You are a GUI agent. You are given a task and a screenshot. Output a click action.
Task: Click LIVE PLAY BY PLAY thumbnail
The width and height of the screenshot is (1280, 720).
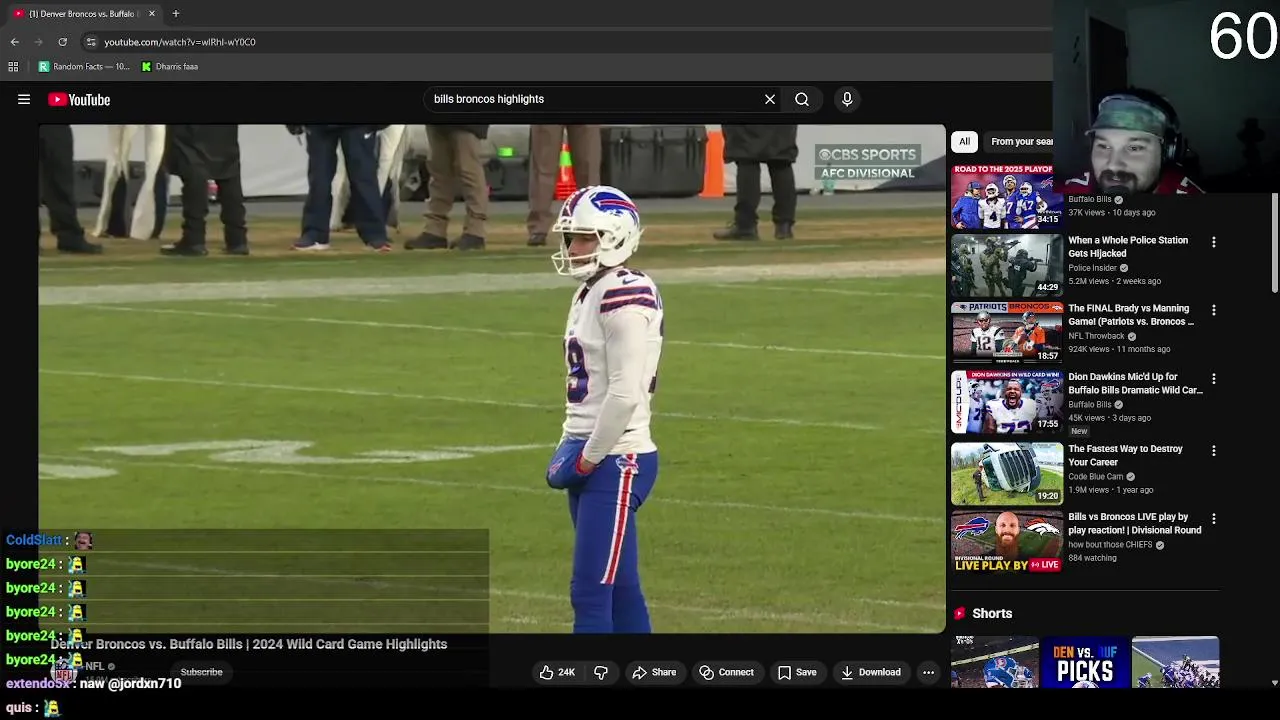(x=1007, y=542)
